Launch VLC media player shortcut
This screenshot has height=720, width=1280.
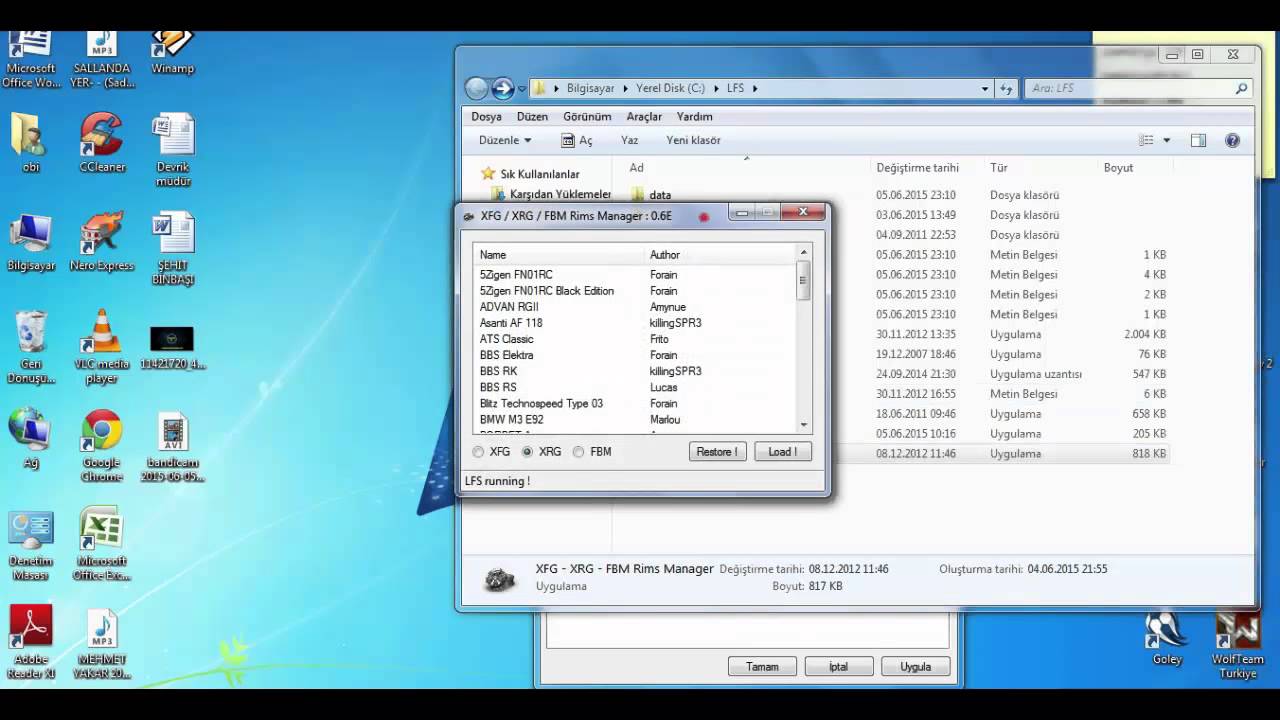102,347
